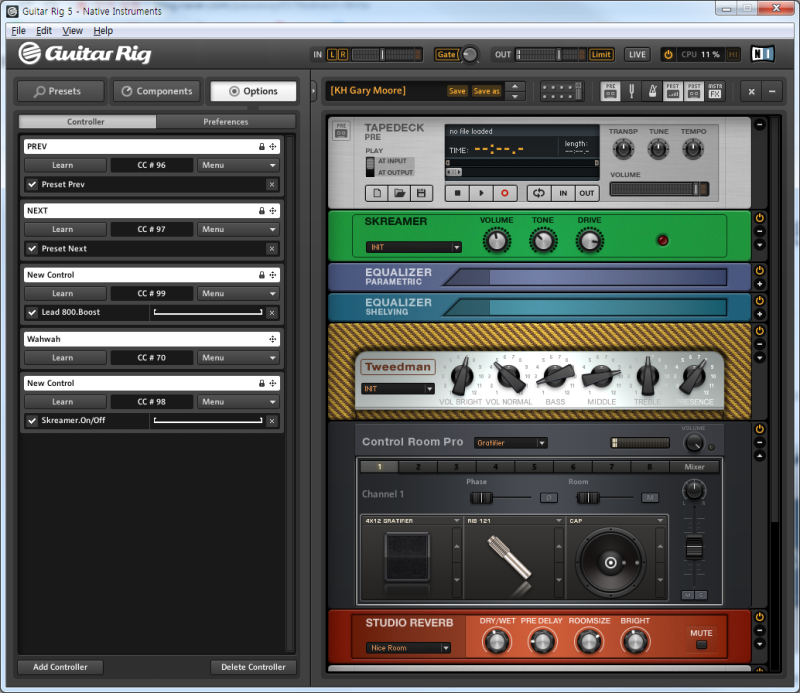The width and height of the screenshot is (800, 693).
Task: Click the Add Controller button
Action: click(60, 667)
